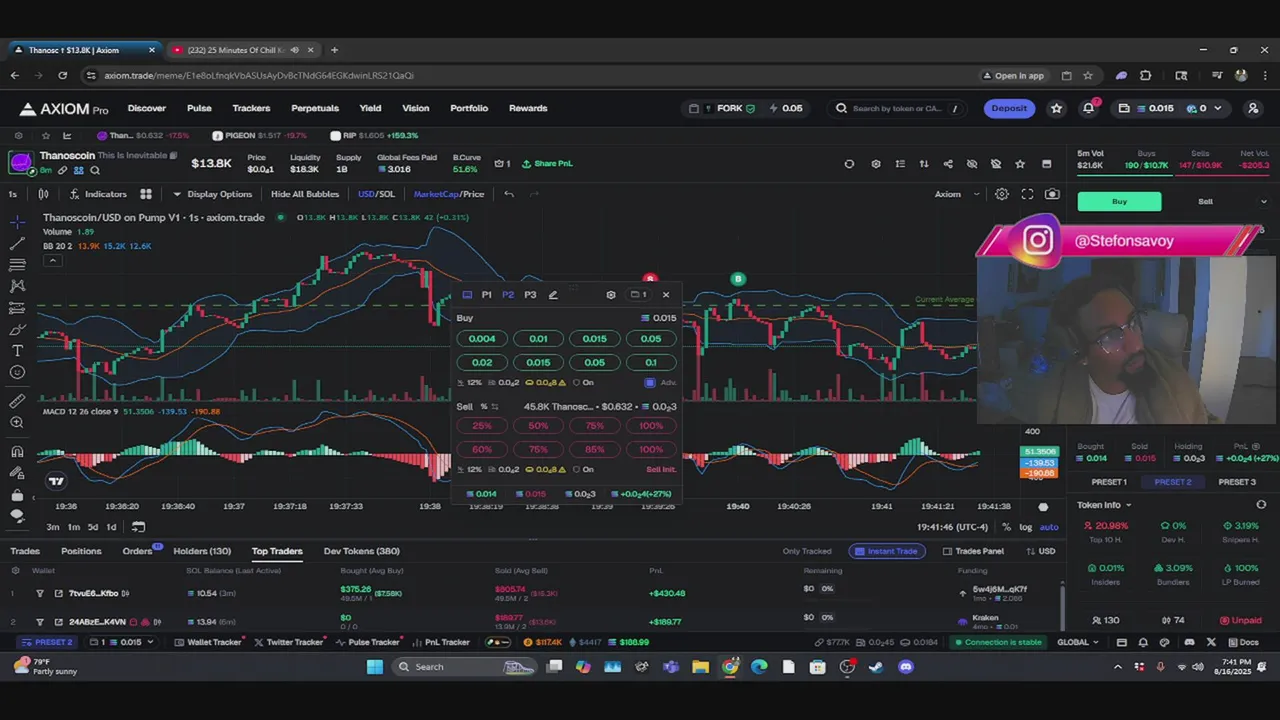Copy Thanoscoin contract address icon

coord(173,156)
